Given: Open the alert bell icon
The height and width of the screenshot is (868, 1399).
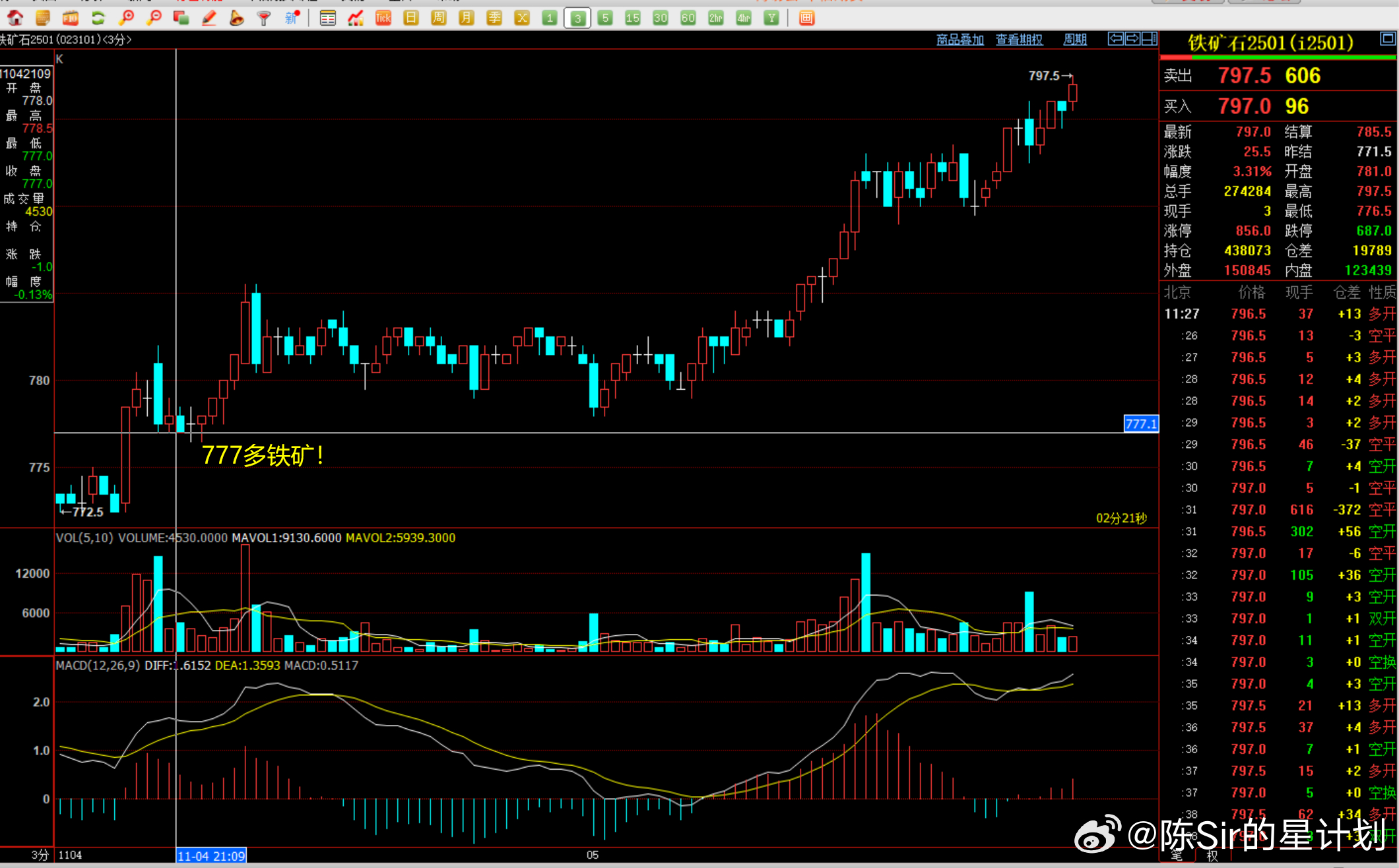Looking at the screenshot, I should click(x=236, y=18).
